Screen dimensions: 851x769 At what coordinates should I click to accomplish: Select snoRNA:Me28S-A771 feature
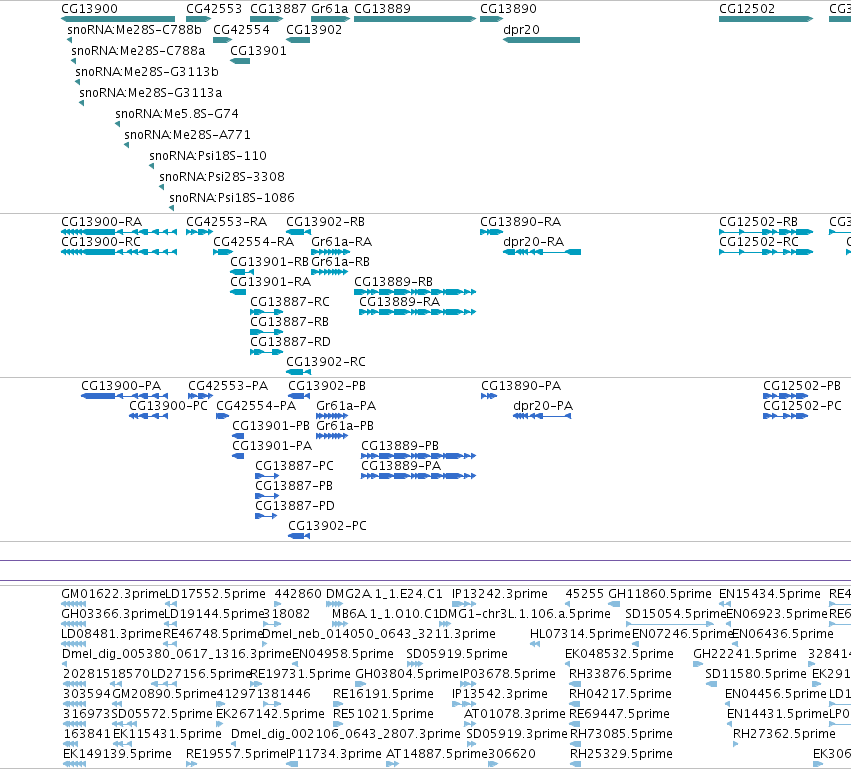tap(126, 145)
